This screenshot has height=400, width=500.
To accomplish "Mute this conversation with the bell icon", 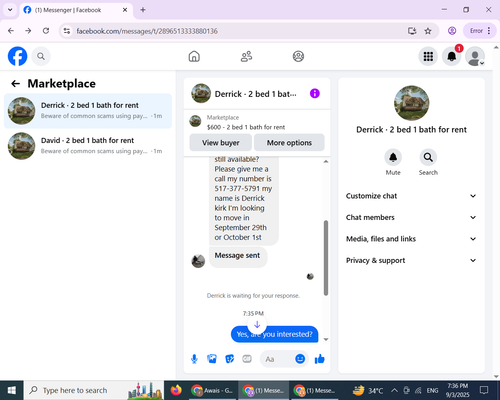I will pos(393,157).
